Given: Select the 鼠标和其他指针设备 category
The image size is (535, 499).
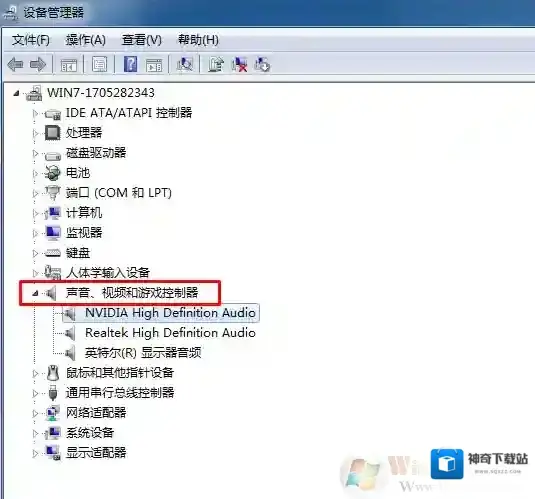Looking at the screenshot, I should (x=120, y=372).
